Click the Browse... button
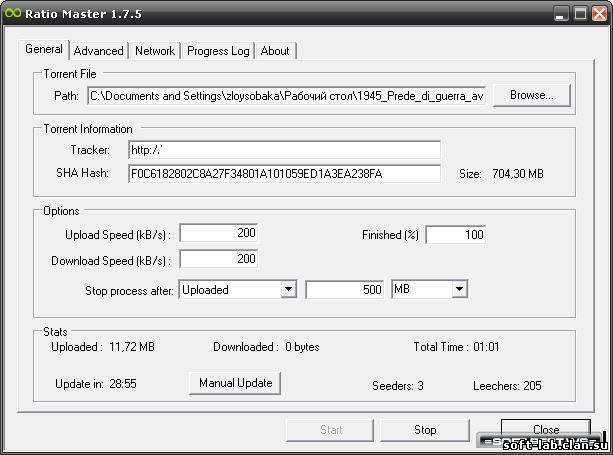 (x=532, y=95)
